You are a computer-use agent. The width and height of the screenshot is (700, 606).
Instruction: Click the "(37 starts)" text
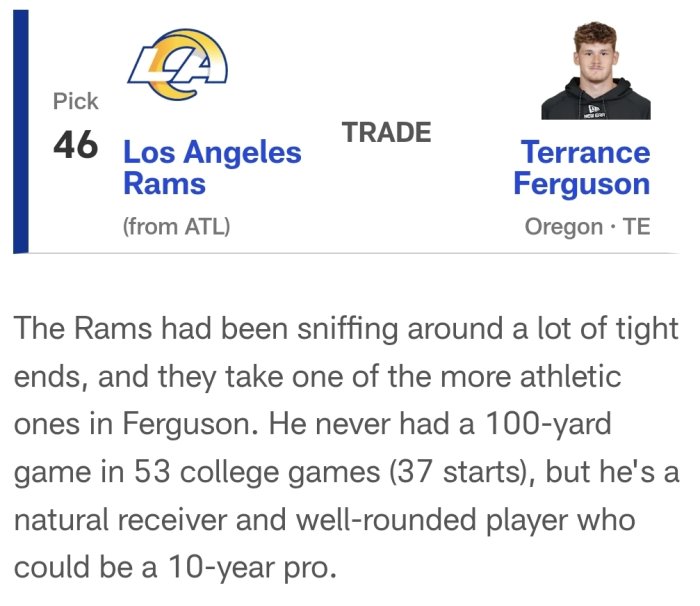tap(458, 472)
